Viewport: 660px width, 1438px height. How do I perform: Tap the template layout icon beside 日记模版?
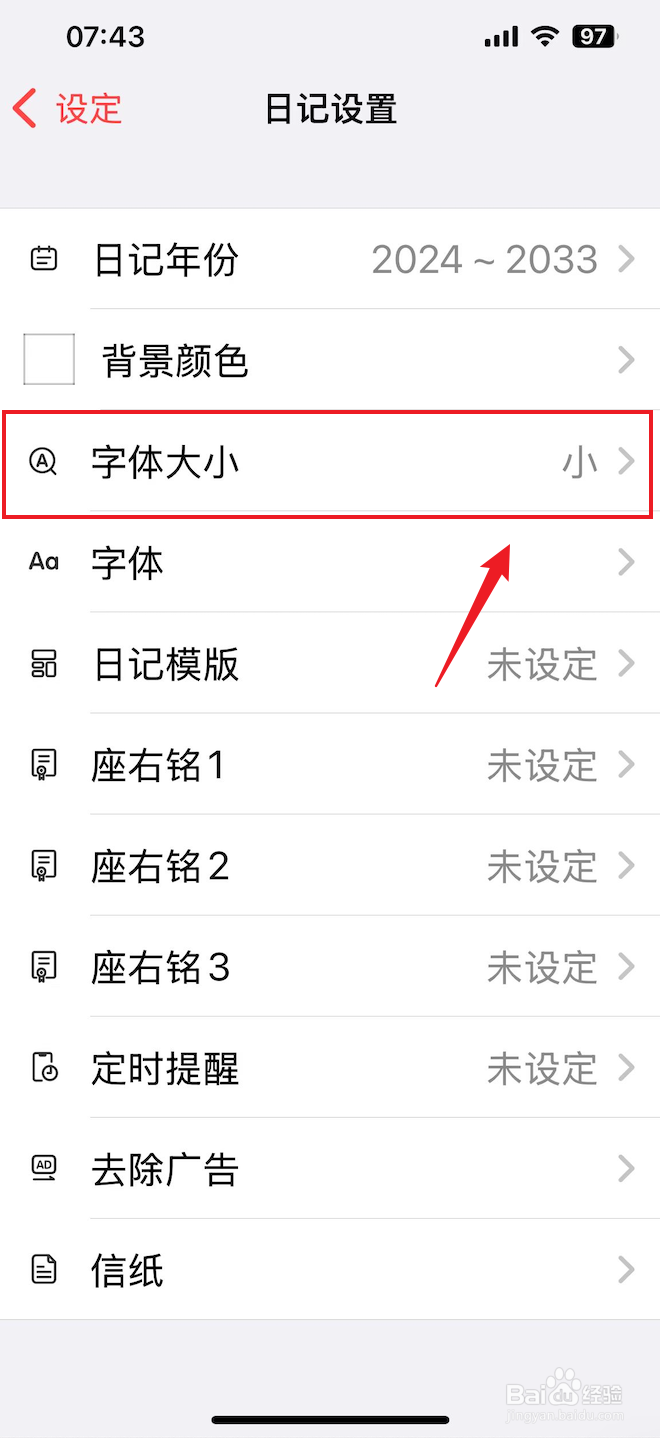click(x=43, y=664)
